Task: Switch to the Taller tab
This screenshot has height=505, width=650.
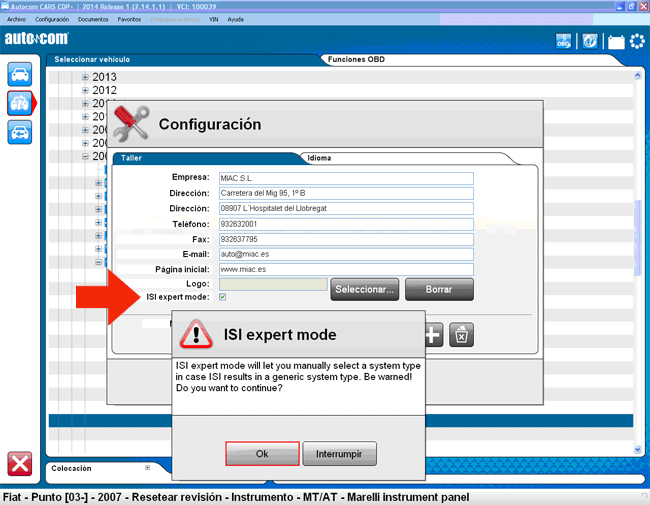Action: coord(206,158)
